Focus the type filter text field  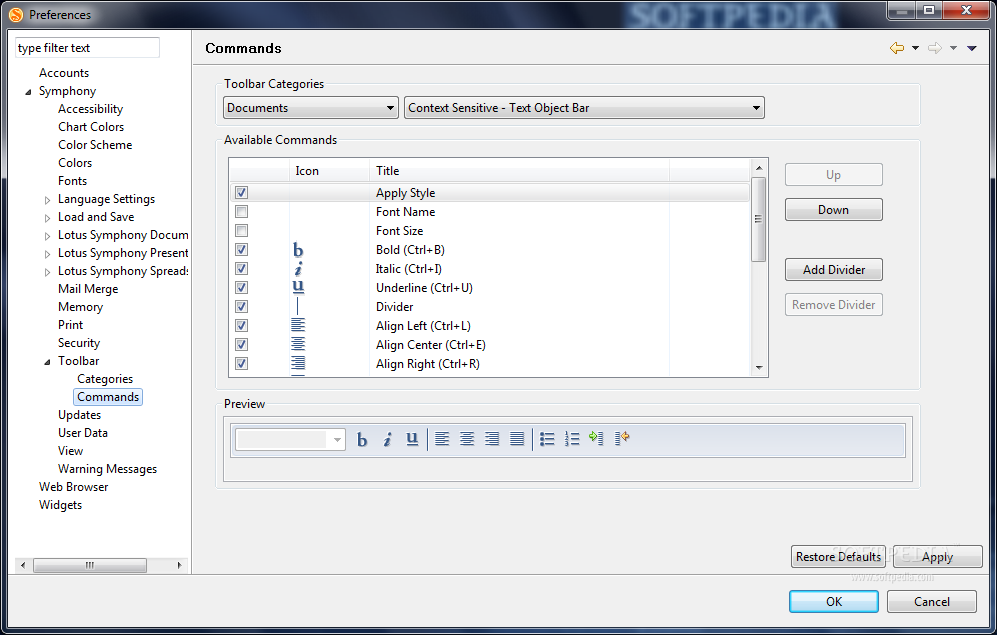click(x=87, y=48)
